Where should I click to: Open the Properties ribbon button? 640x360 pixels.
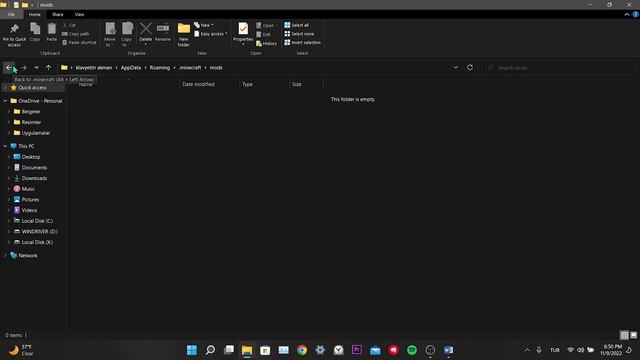[243, 33]
